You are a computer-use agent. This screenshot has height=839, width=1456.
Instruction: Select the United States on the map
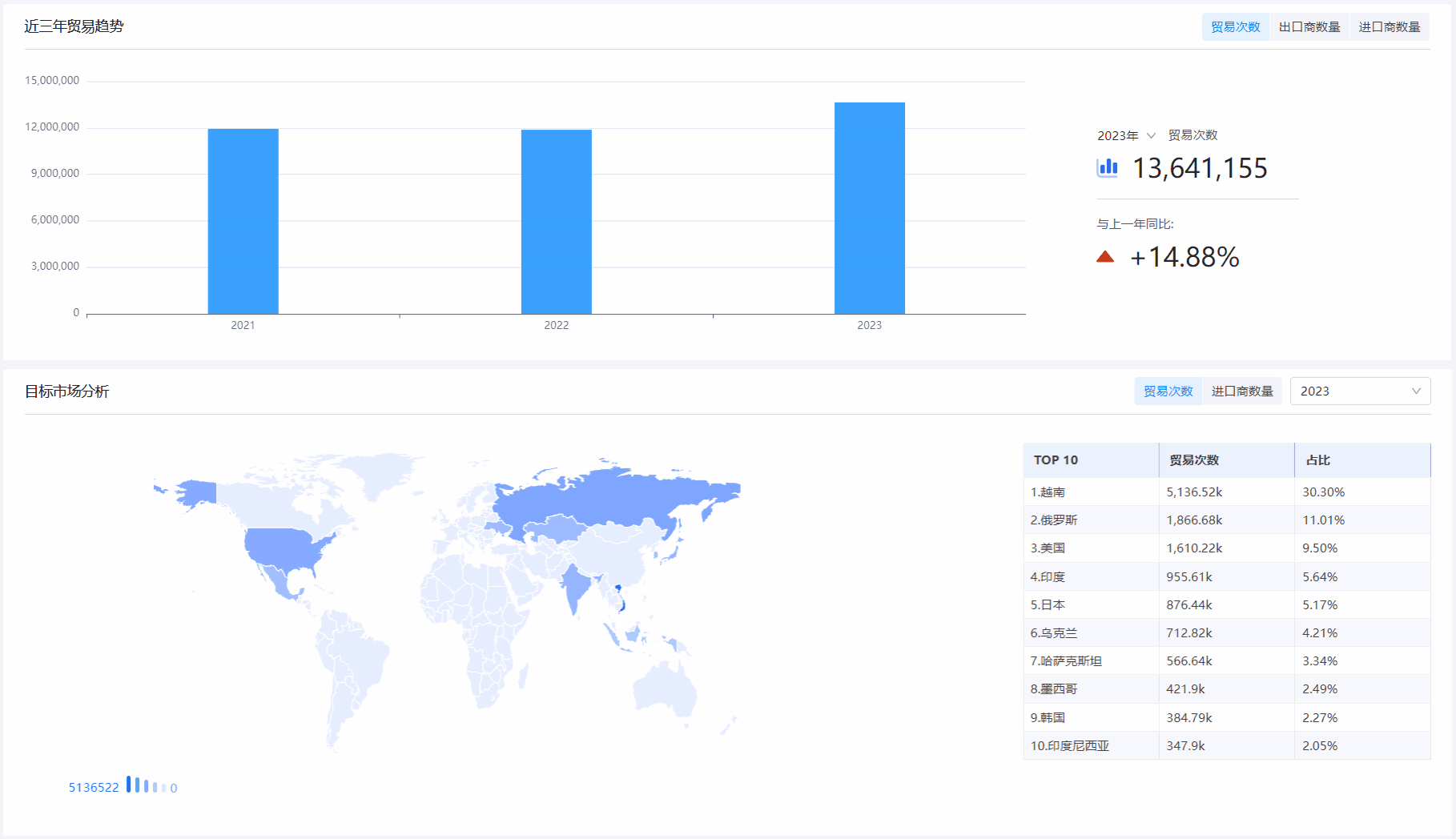(284, 548)
